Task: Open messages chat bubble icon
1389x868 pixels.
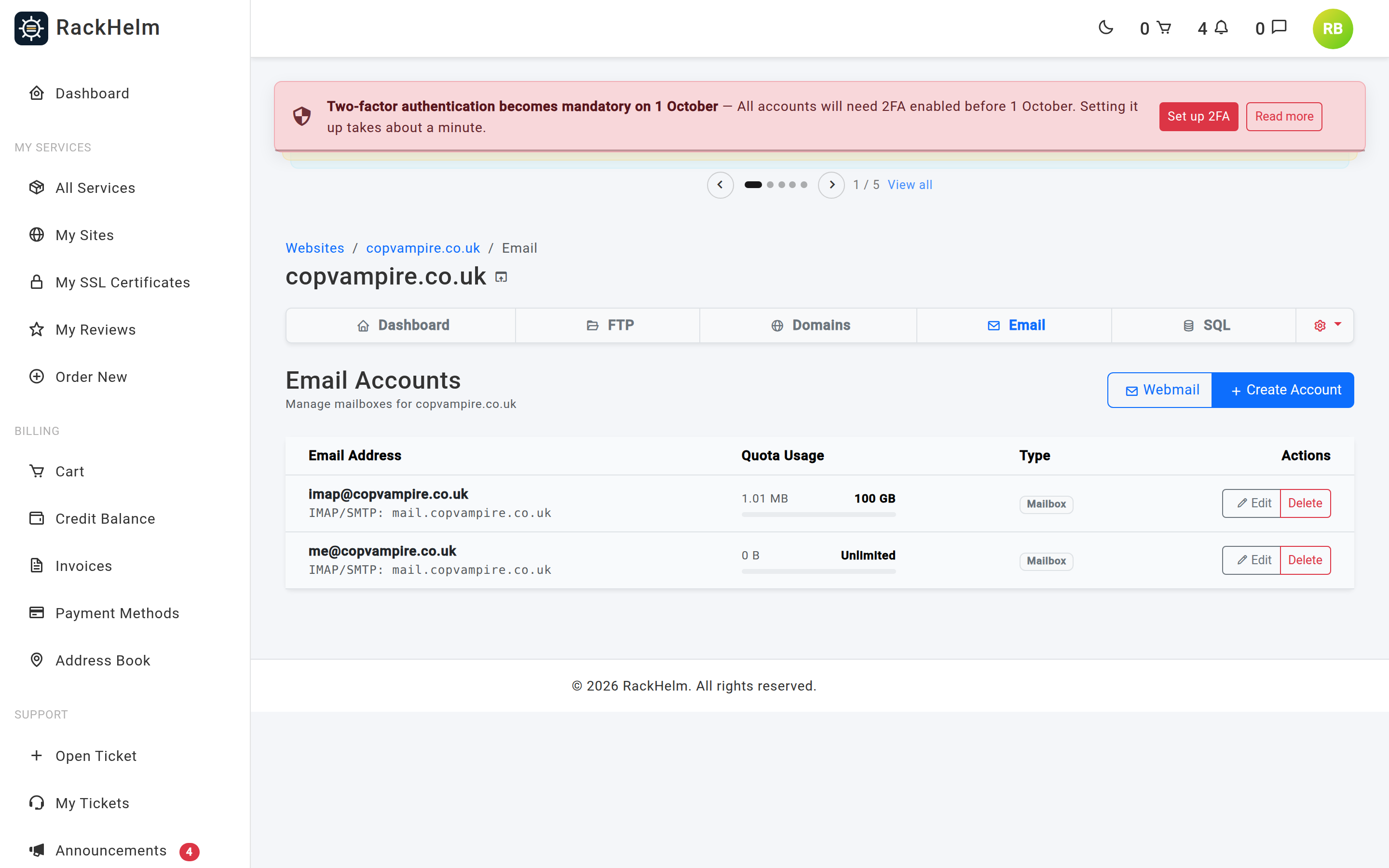Action: pyautogui.click(x=1279, y=27)
